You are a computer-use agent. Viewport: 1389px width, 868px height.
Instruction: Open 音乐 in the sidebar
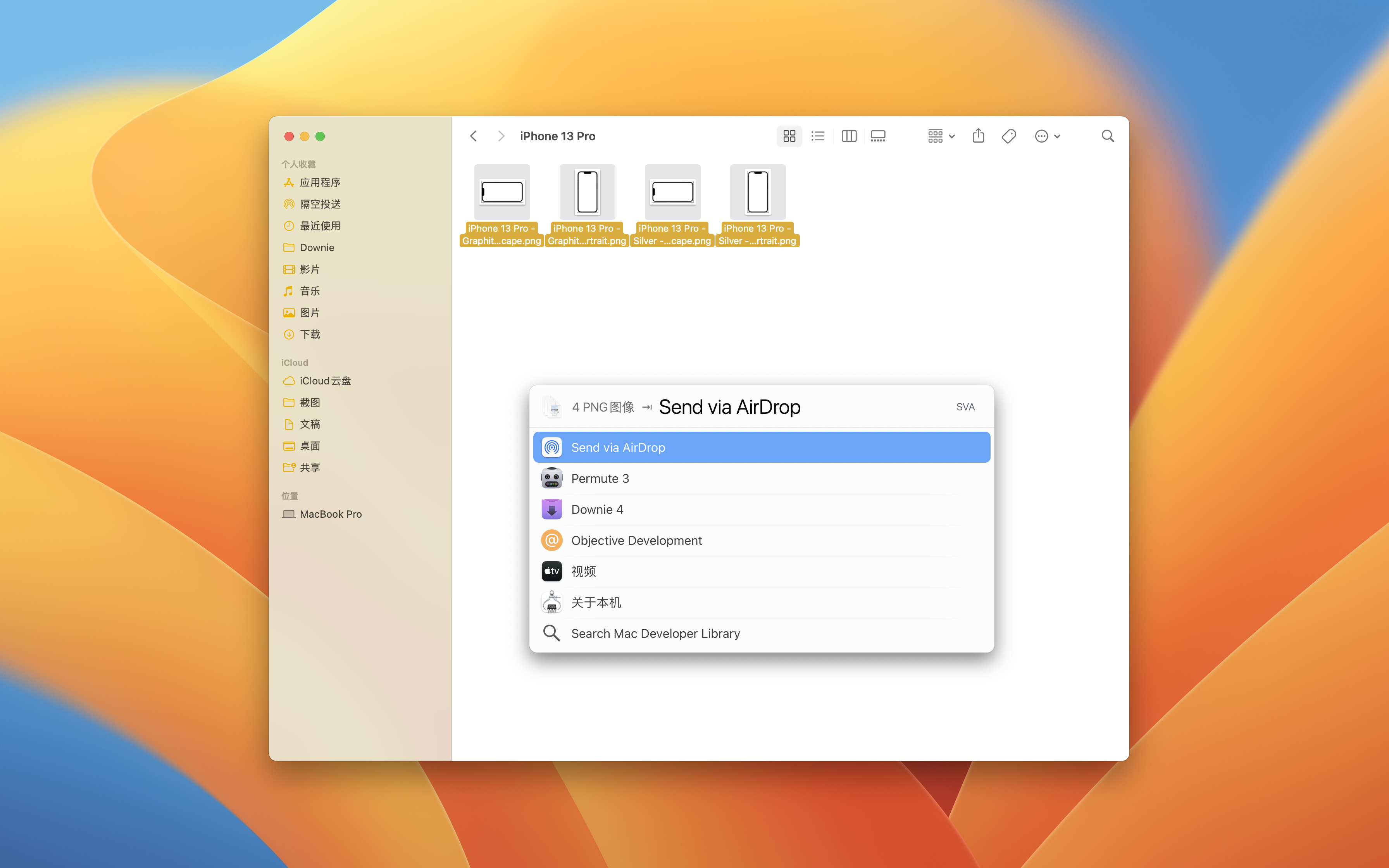pyautogui.click(x=360, y=291)
